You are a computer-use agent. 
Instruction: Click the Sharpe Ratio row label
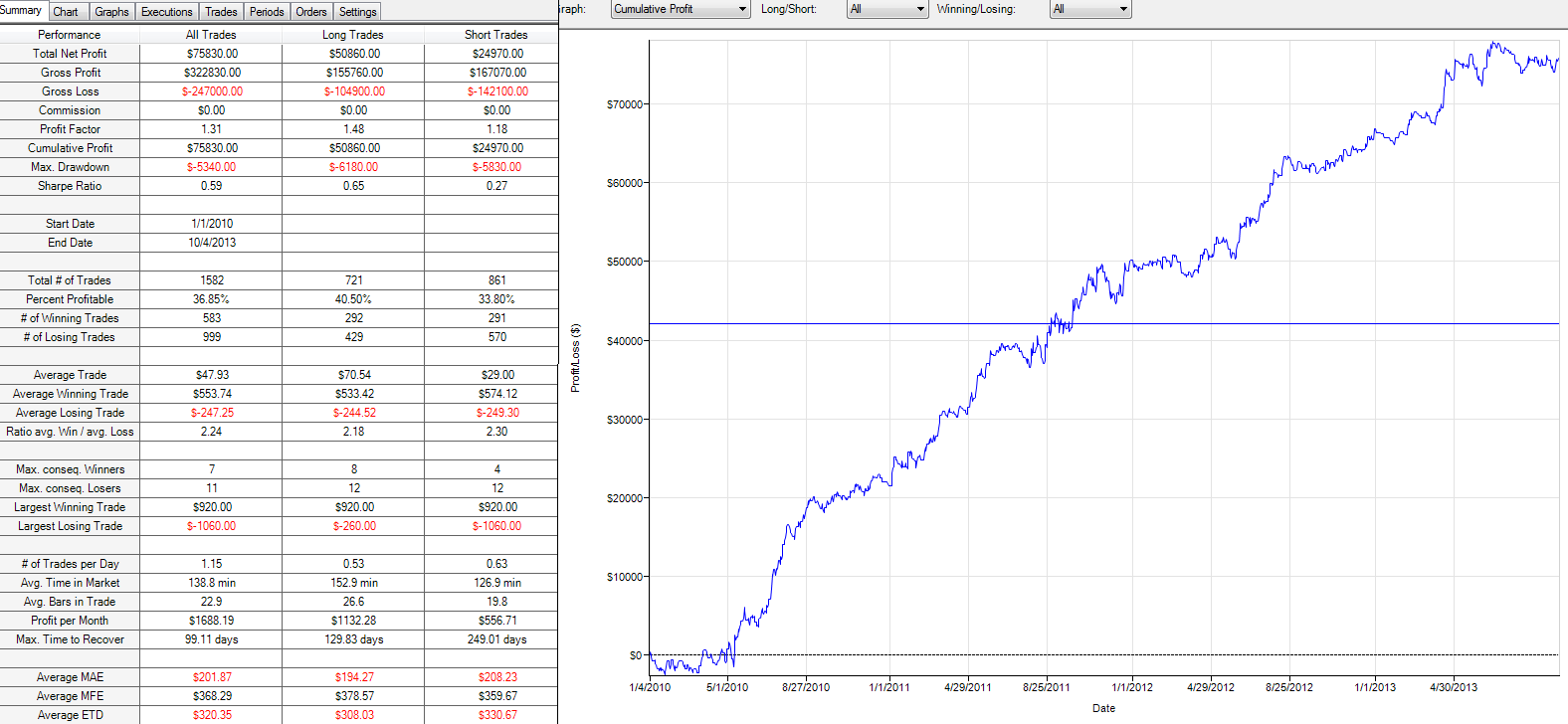pos(70,186)
